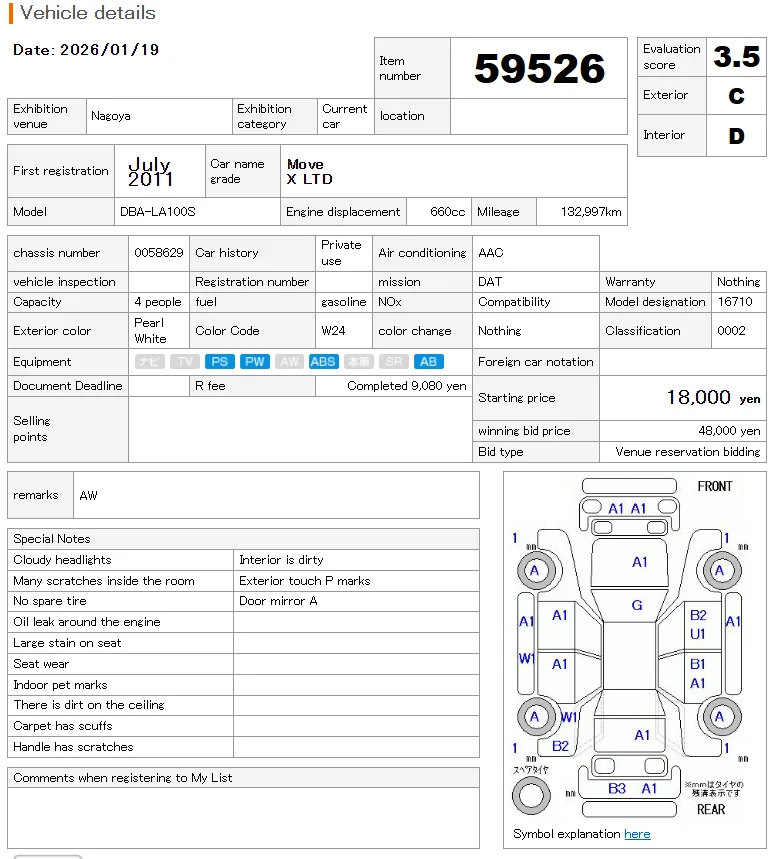
Task: Select the Special Notes header
Action: point(52,539)
